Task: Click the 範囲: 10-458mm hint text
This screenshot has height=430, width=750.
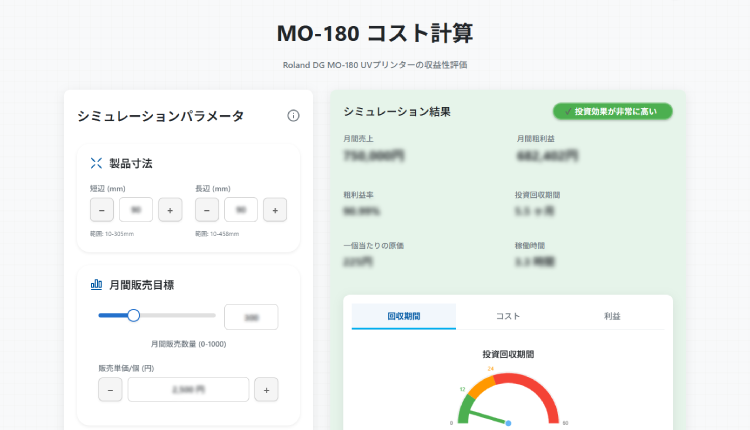Action: [x=217, y=234]
